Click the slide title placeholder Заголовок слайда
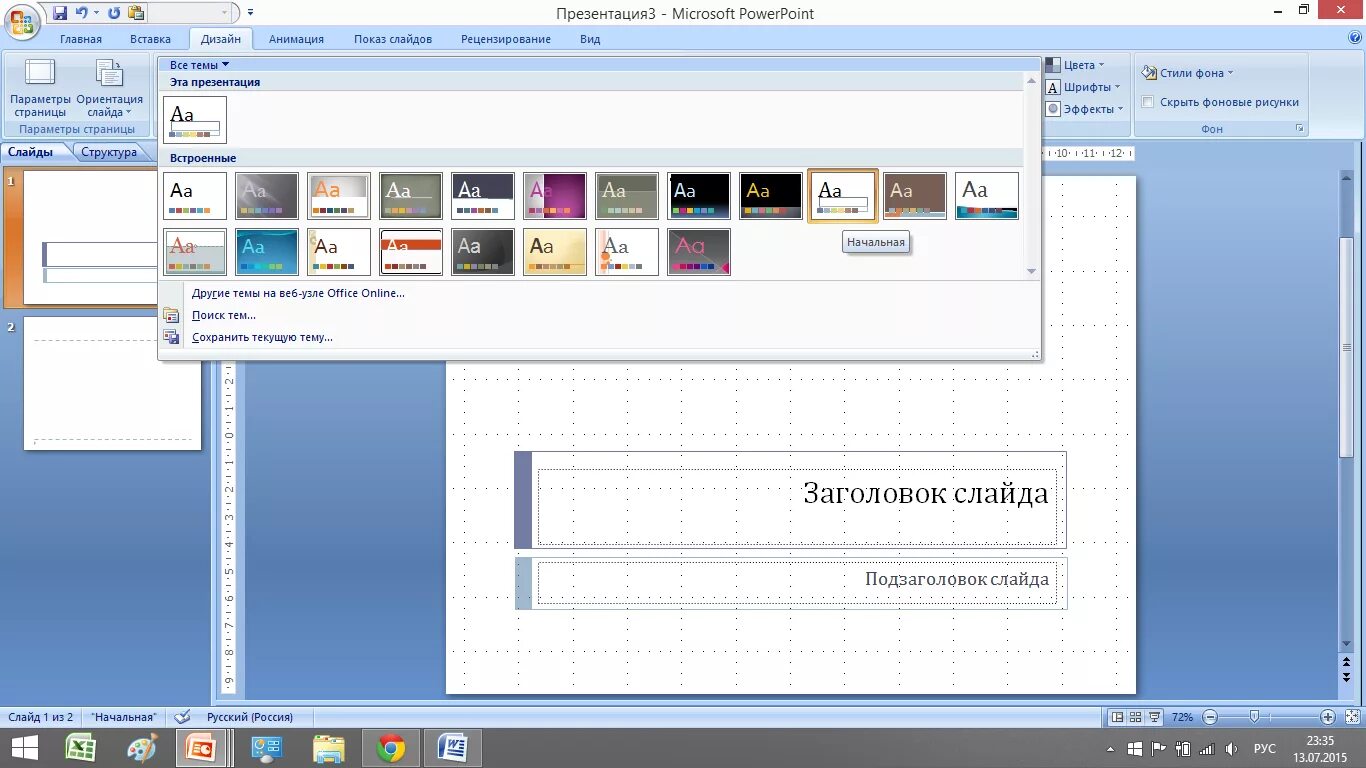This screenshot has width=1366, height=768. tap(797, 507)
